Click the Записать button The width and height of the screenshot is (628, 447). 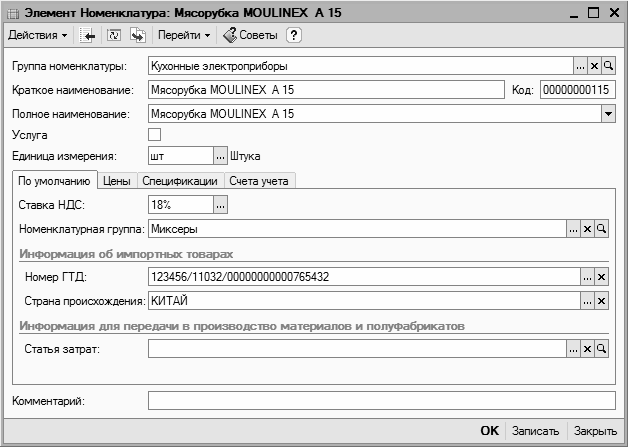535,431
